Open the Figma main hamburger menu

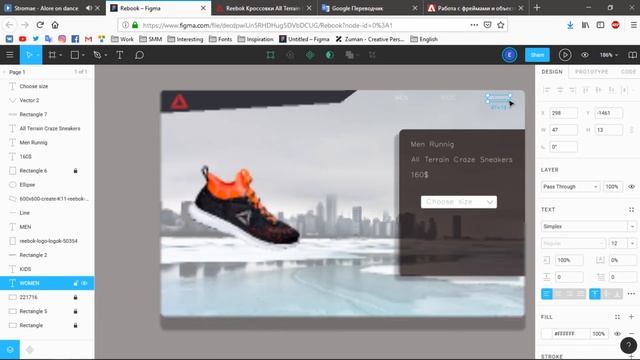click(10, 55)
